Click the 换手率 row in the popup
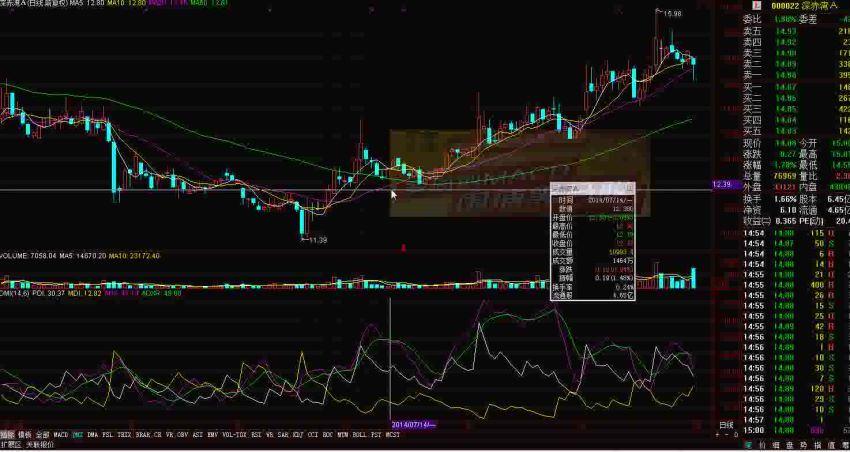This screenshot has width=850, height=452. point(593,287)
